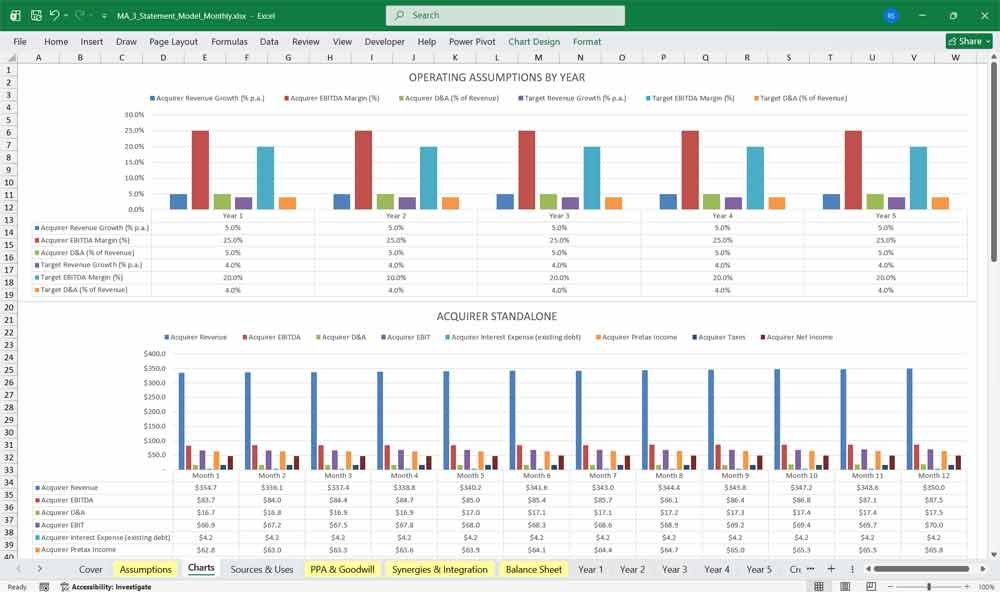
Task: Click in the Search box
Action: pyautogui.click(x=505, y=15)
